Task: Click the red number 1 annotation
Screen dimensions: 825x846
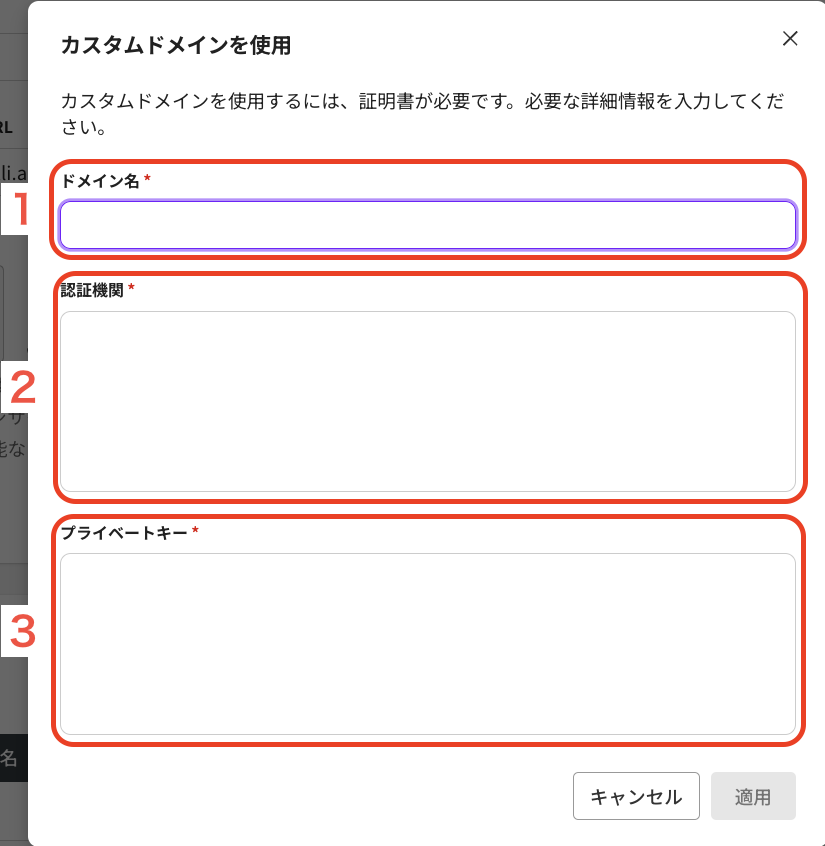Action: (20, 209)
